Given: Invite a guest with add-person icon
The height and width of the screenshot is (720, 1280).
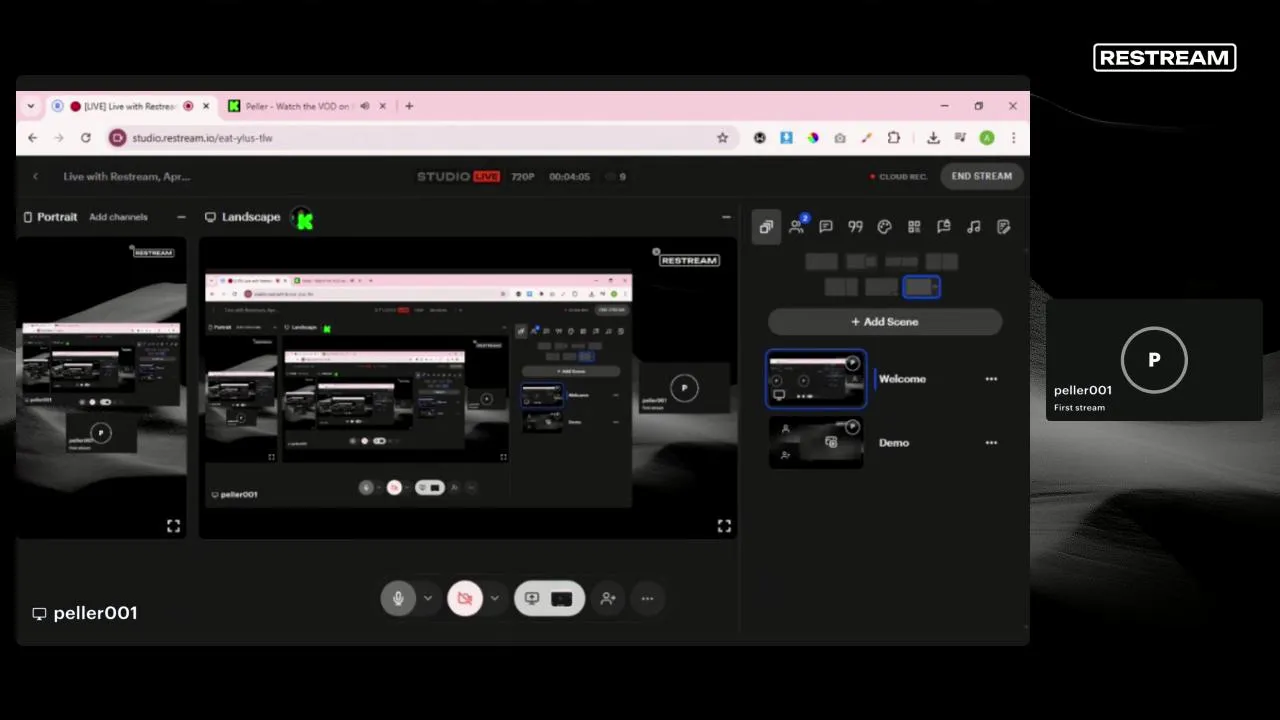Looking at the screenshot, I should (608, 598).
